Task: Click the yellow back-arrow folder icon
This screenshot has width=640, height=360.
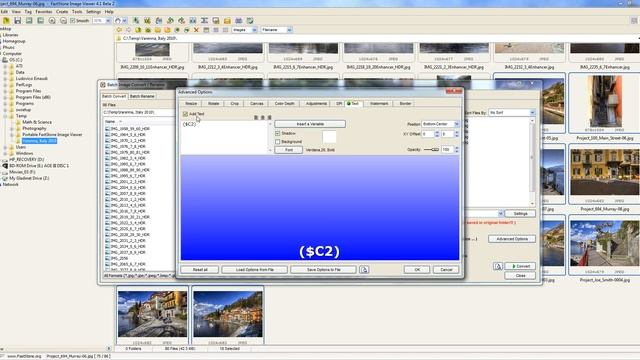Action: coord(119,30)
